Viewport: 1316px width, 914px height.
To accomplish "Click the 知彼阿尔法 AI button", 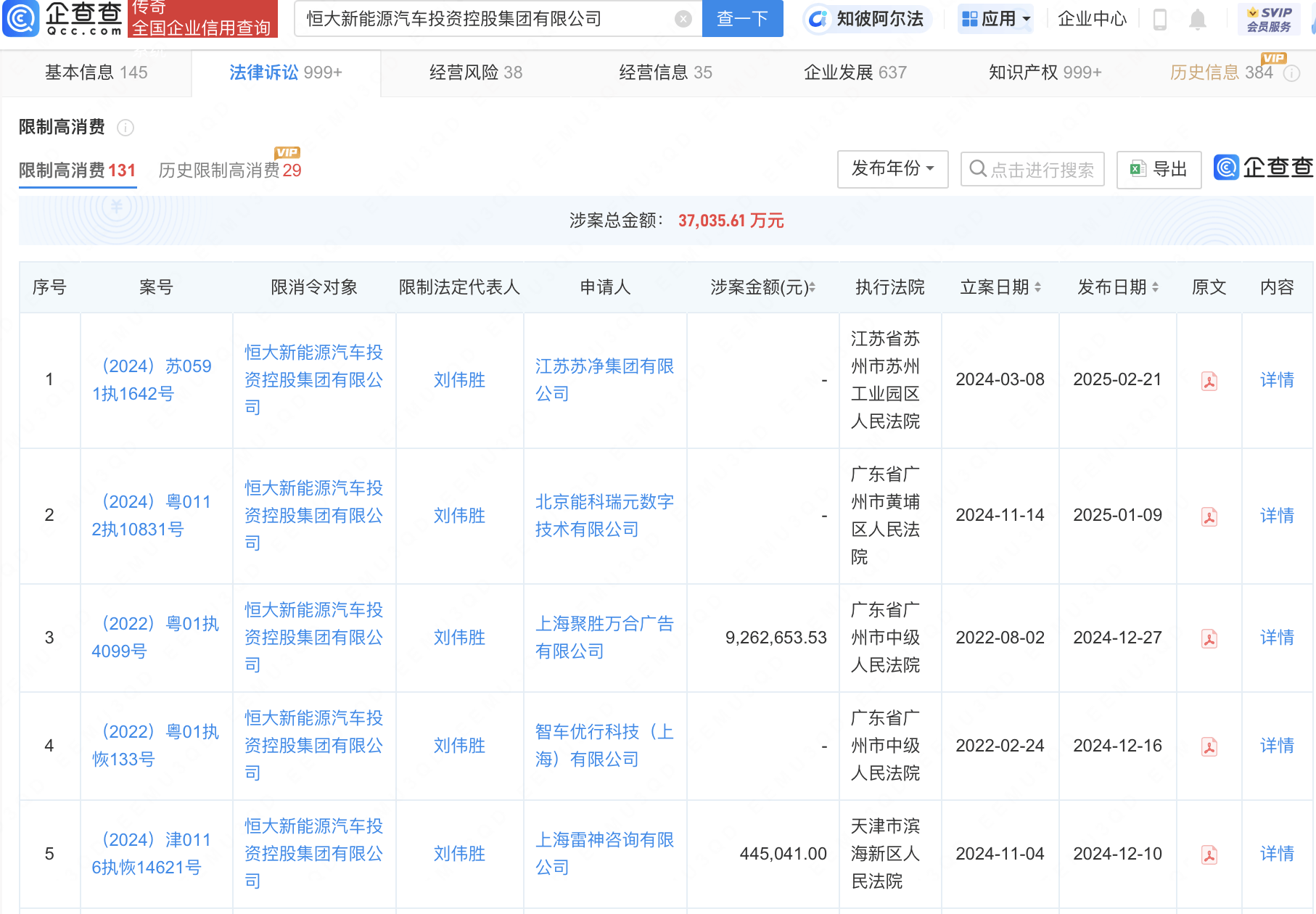I will [867, 19].
